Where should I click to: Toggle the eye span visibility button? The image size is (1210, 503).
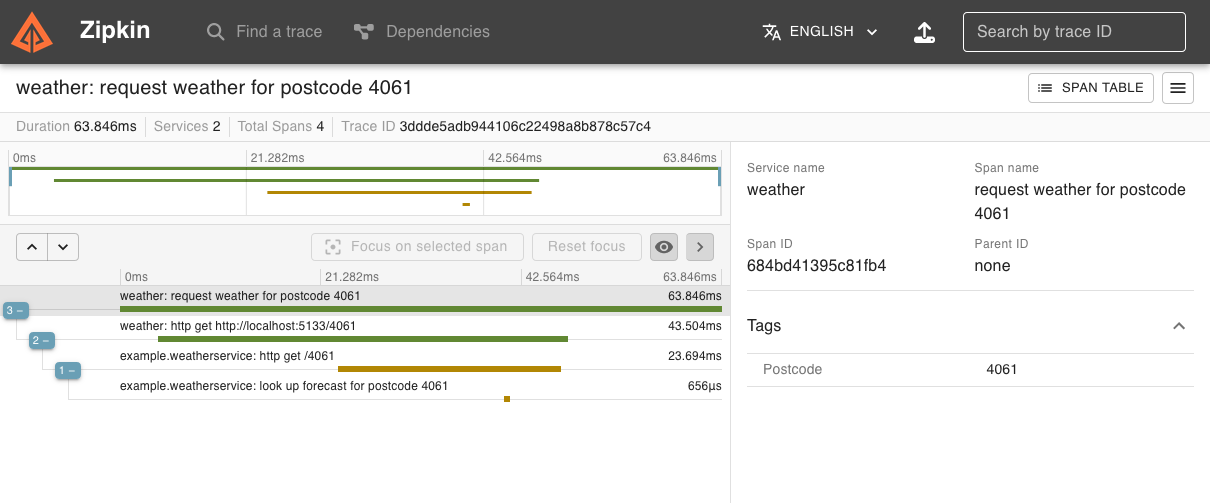[x=664, y=246]
